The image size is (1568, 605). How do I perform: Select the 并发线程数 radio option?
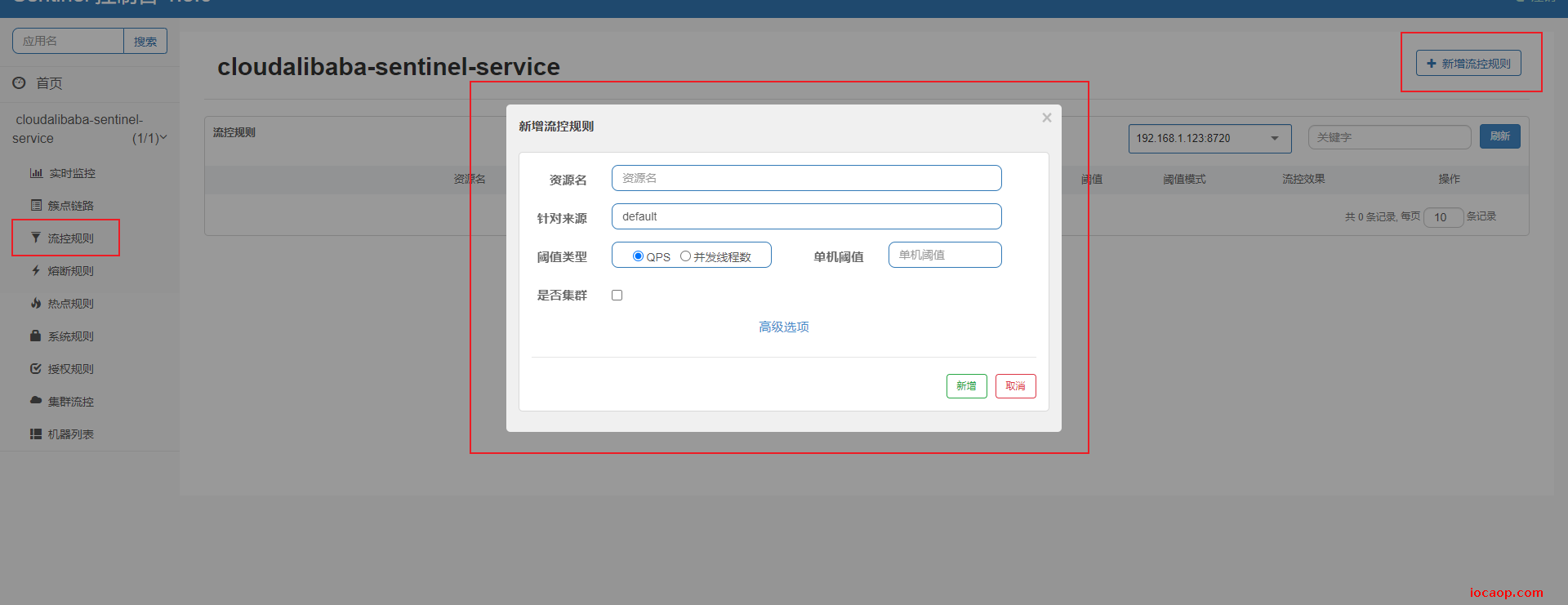coord(685,256)
